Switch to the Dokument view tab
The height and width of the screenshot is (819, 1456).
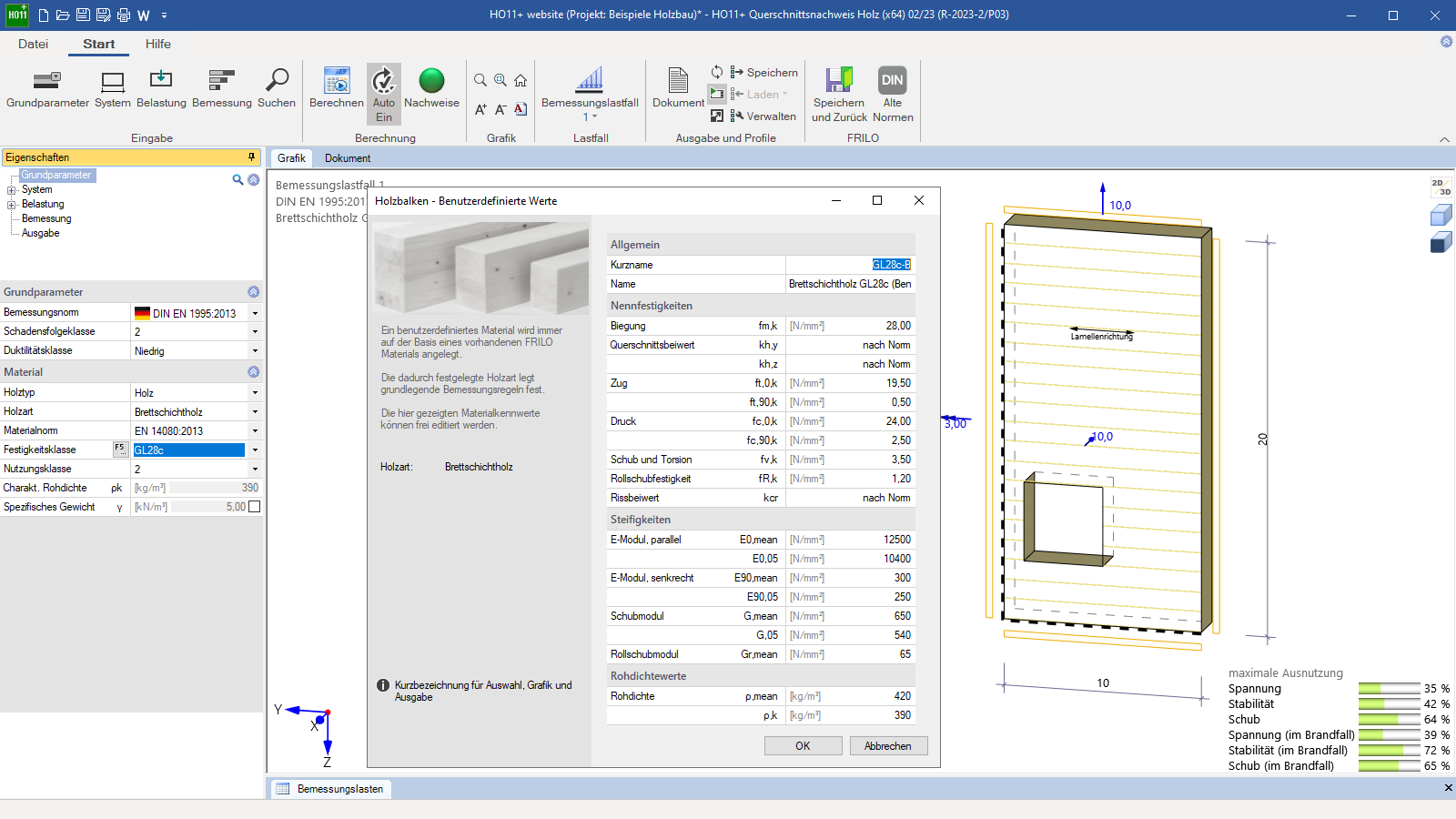pos(348,158)
